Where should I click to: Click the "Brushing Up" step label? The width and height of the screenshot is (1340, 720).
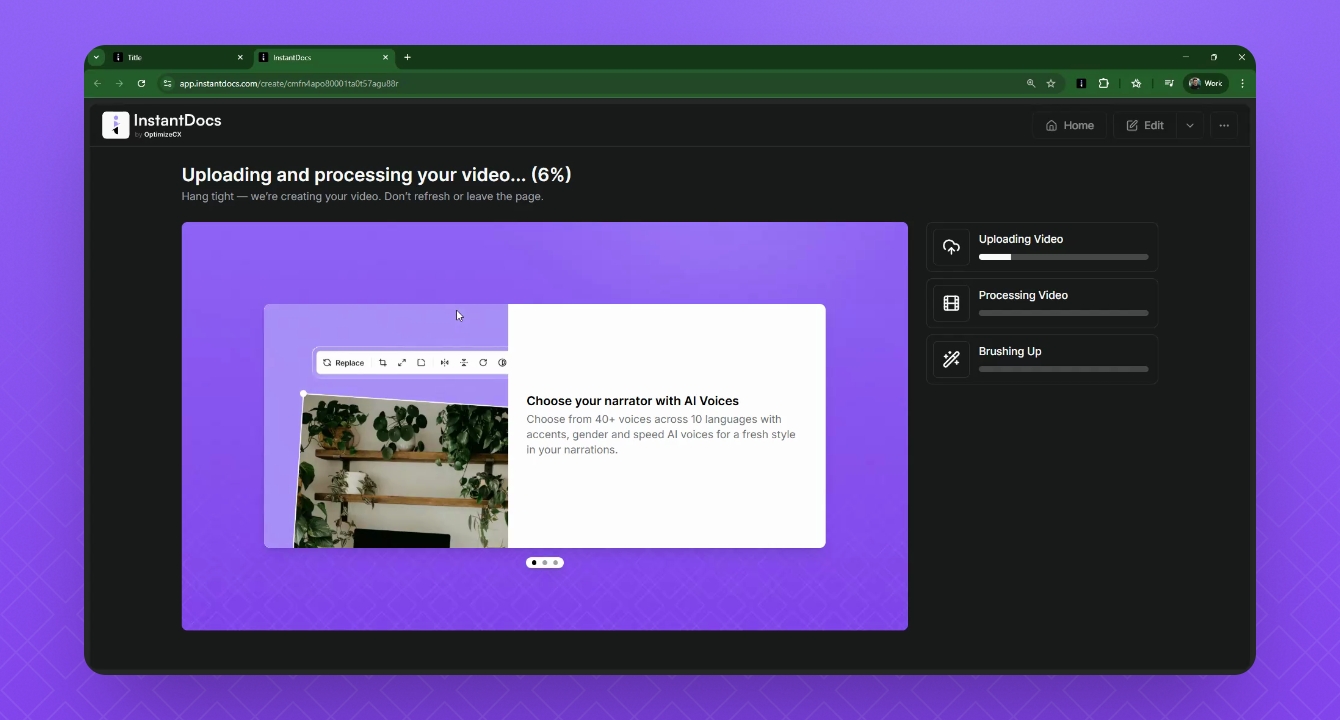pos(1010,351)
